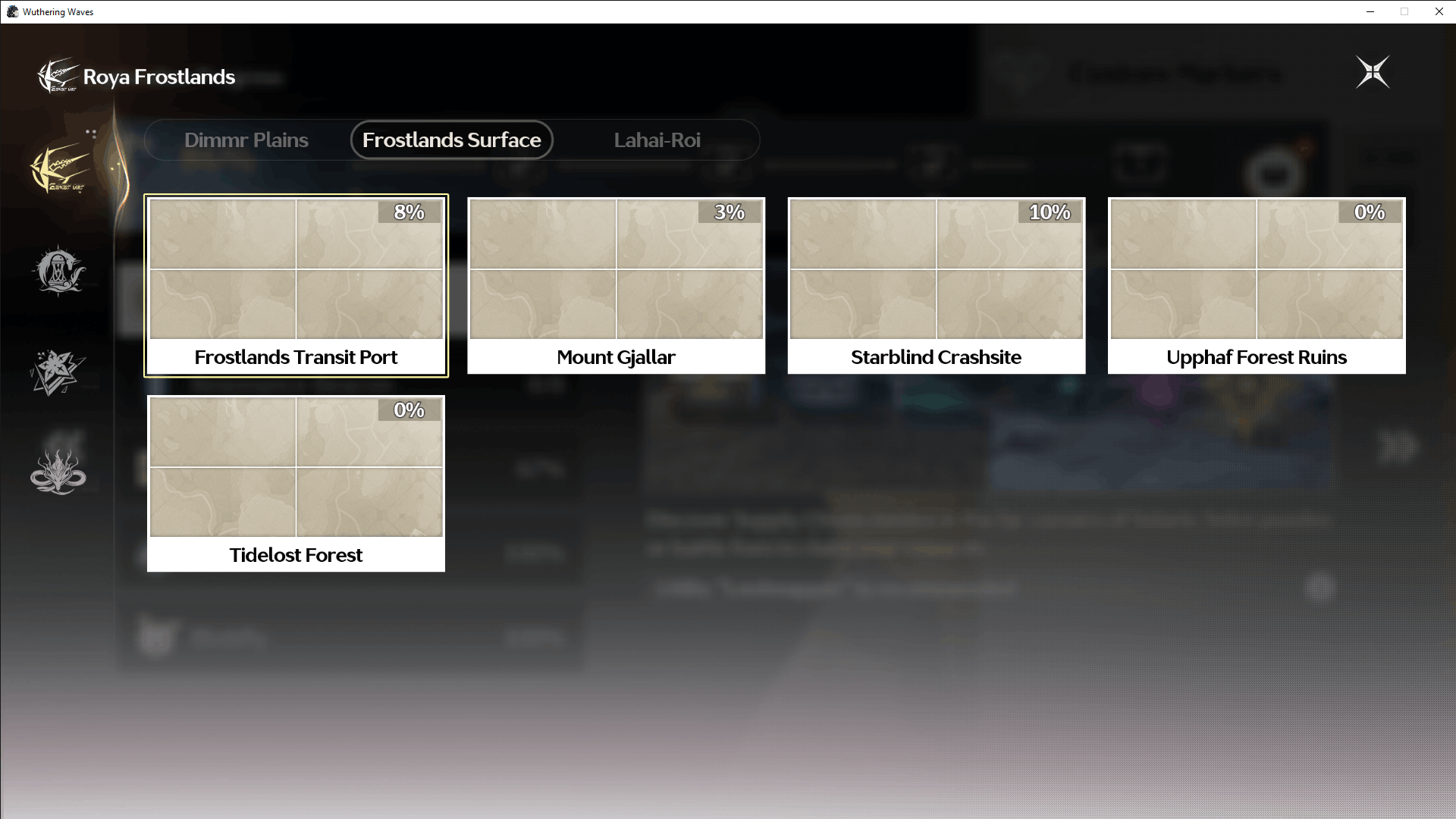Close the region selection overlay with X icon
Screen dimensions: 1456x819
coord(1373,72)
